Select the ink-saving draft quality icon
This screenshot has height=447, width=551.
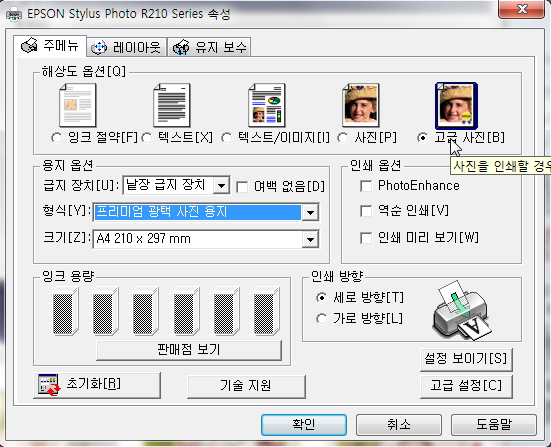78,105
